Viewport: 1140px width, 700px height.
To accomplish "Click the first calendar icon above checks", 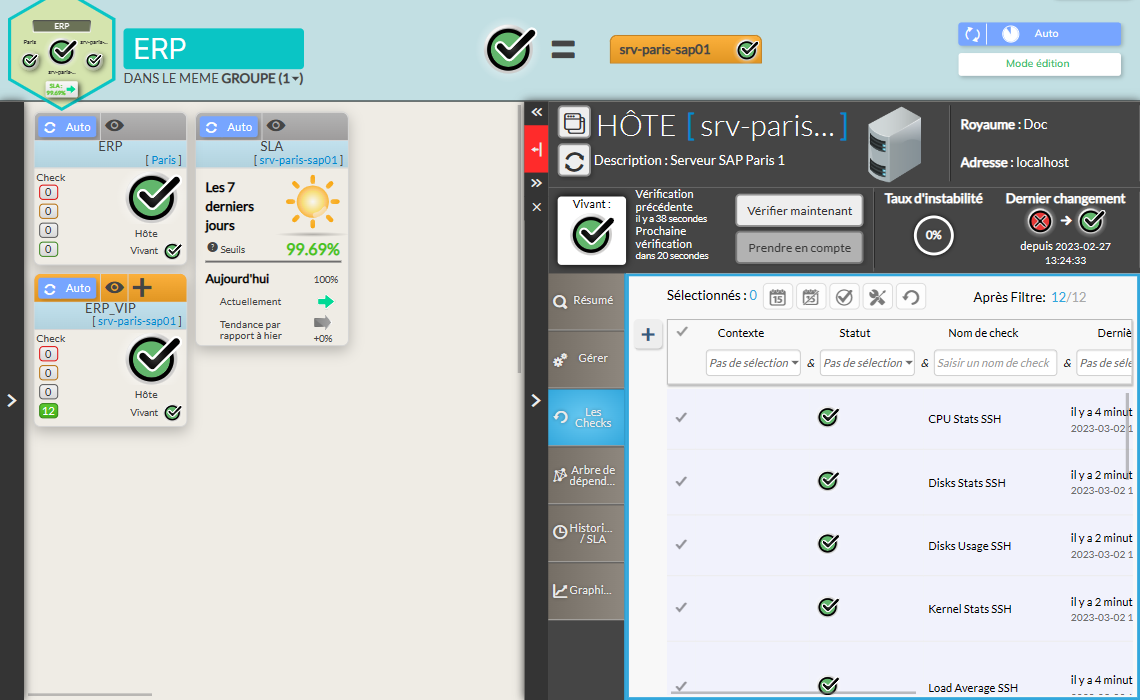I will (778, 297).
